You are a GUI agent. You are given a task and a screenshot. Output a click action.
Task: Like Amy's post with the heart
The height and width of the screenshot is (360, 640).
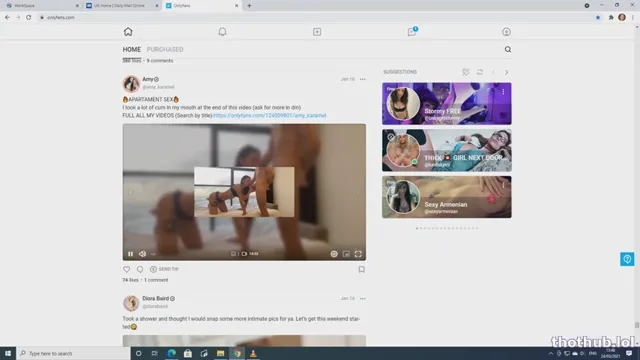tap(127, 269)
